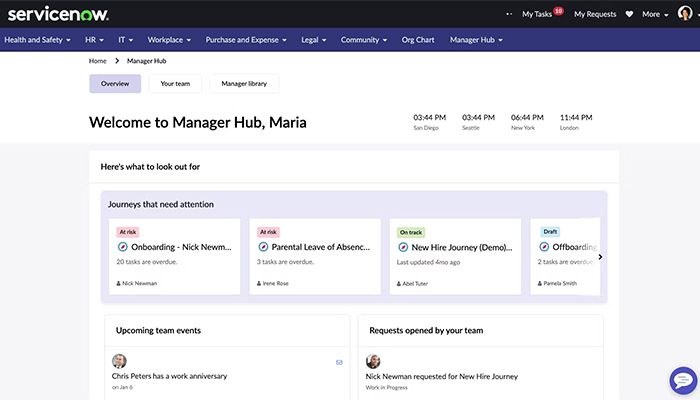Select the Overview tab
700x400 pixels.
click(115, 83)
